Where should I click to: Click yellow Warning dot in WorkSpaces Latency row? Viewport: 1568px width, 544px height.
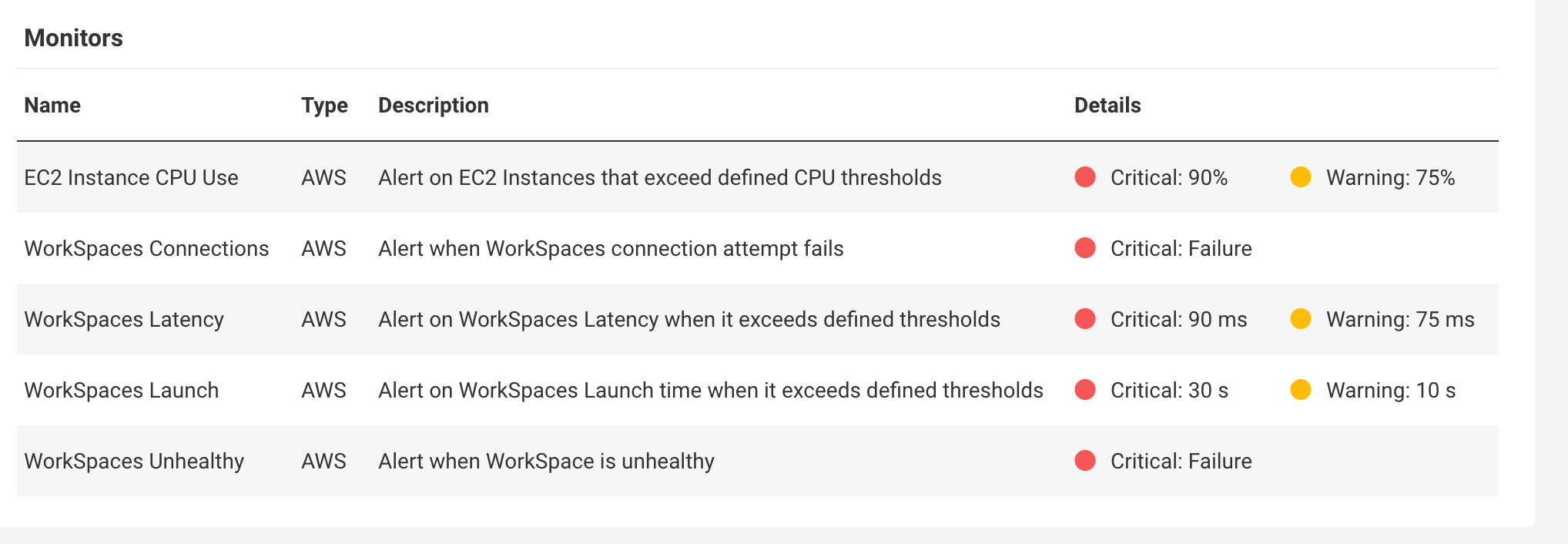[1301, 319]
